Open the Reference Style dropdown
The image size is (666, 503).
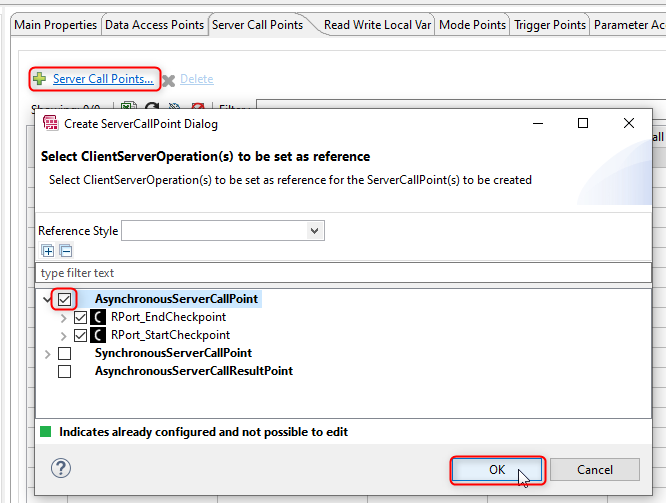click(314, 231)
